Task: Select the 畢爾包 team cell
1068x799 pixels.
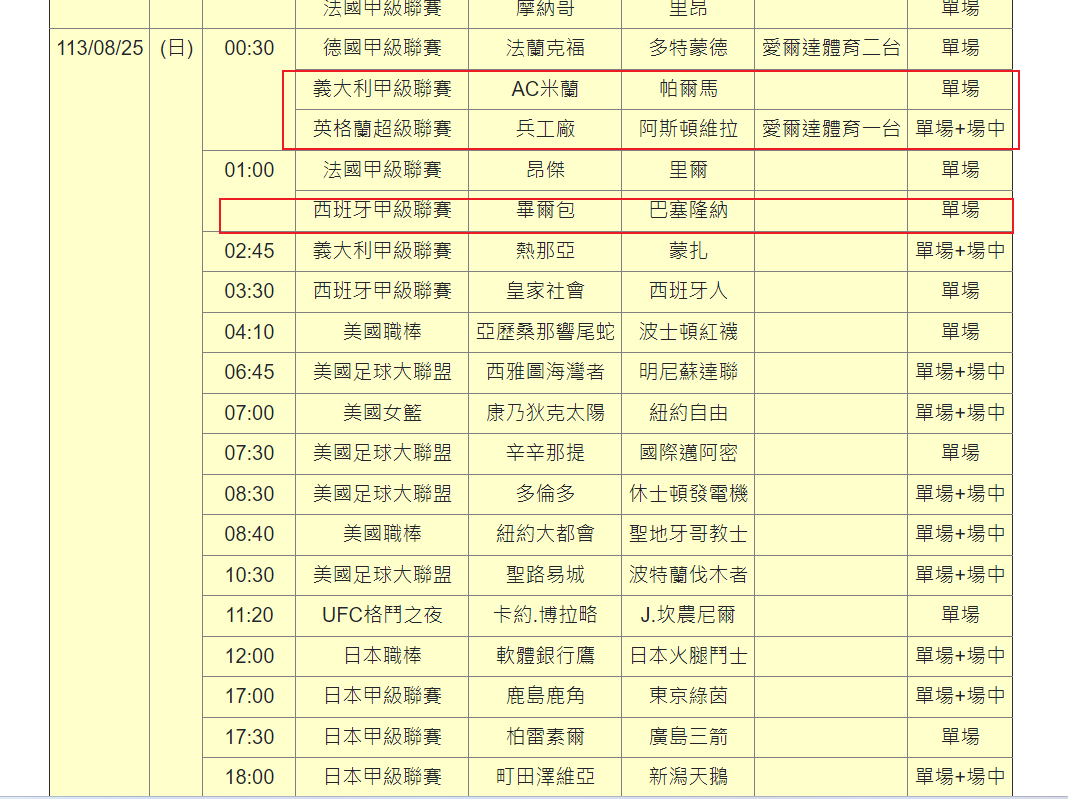Action: tap(545, 210)
